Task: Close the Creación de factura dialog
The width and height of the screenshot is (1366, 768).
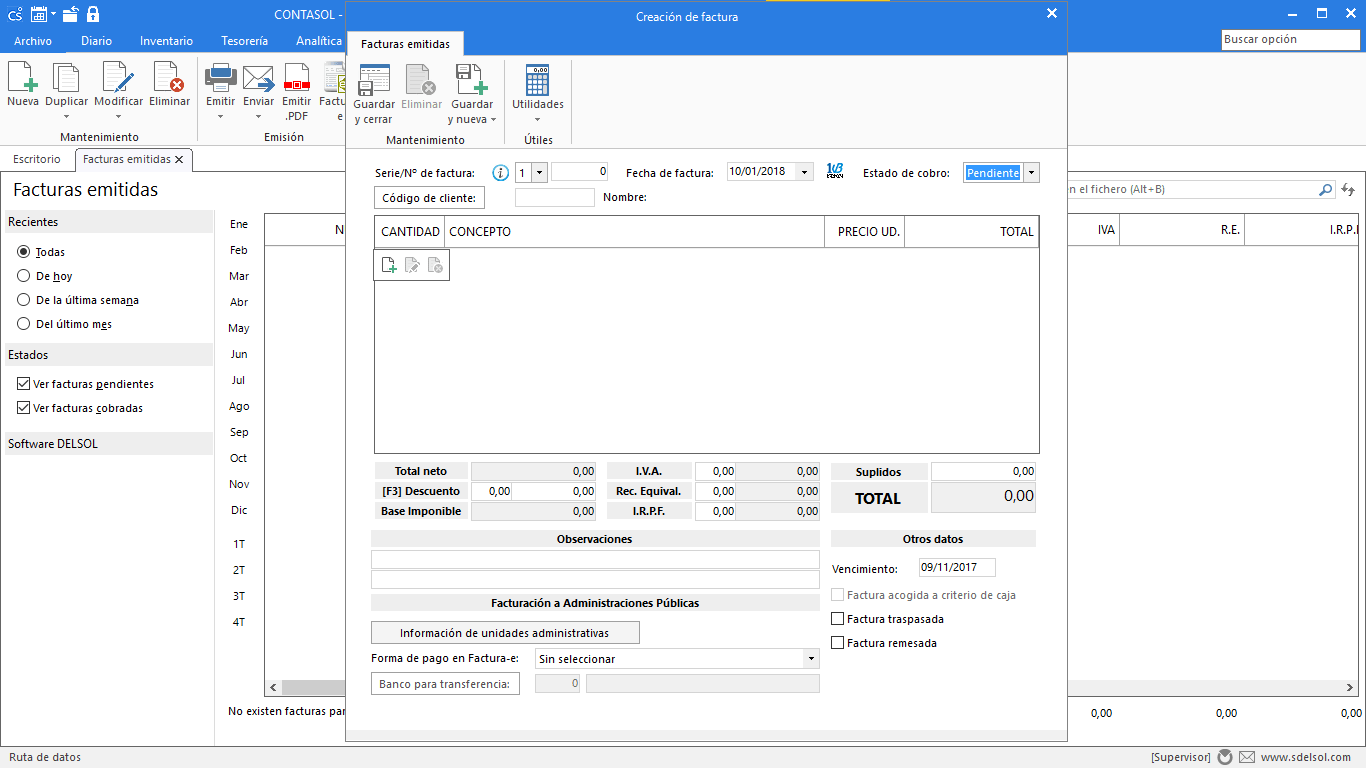Action: click(x=1051, y=14)
